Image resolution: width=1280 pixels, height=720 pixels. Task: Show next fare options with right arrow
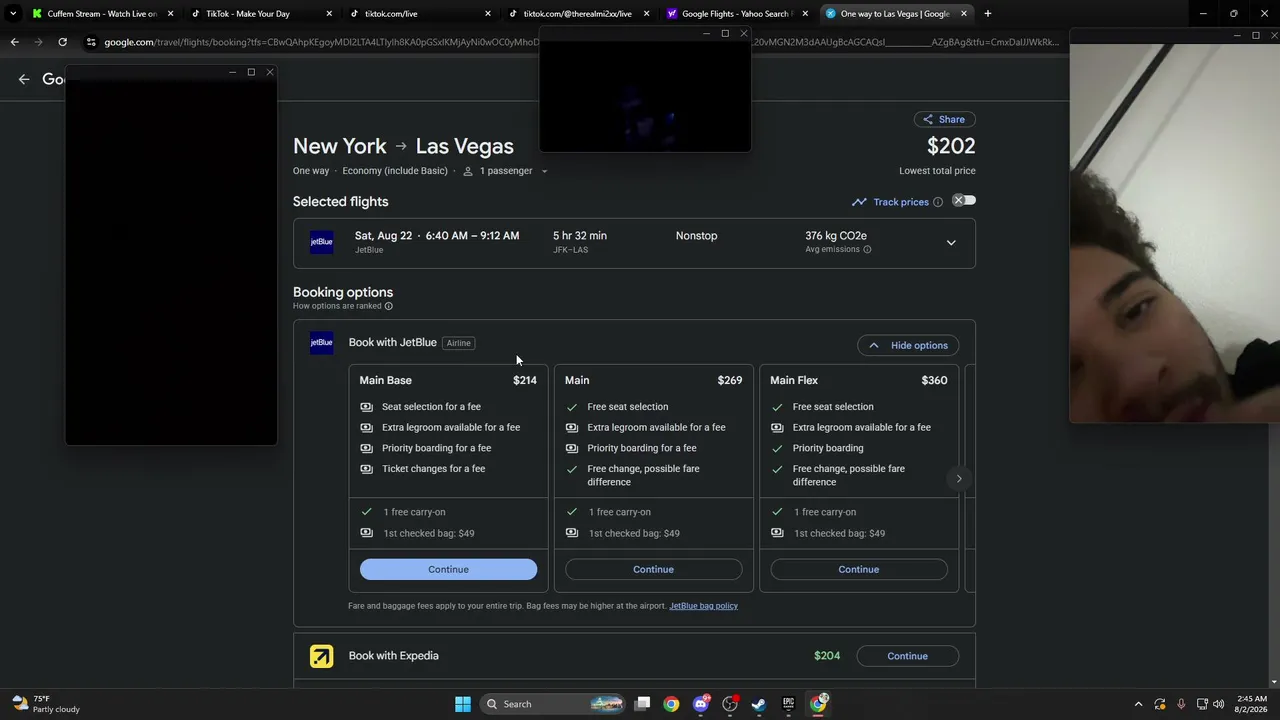(958, 478)
